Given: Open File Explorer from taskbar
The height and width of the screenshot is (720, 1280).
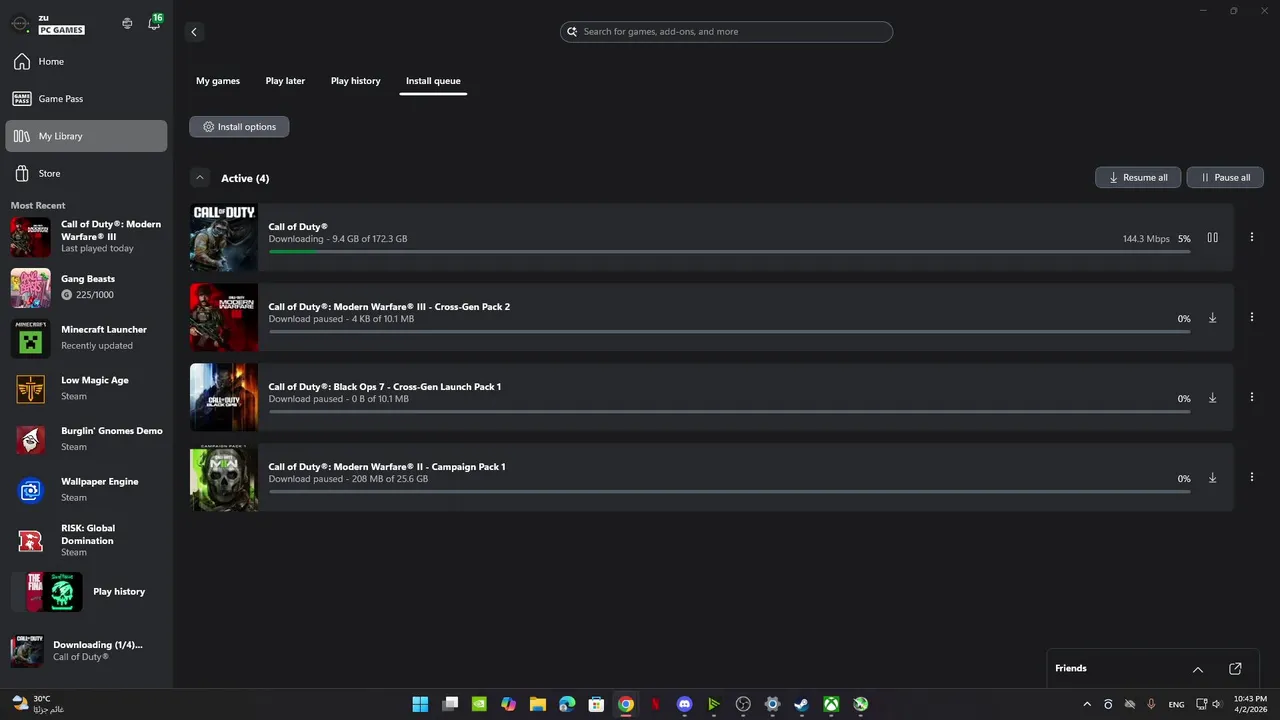Looking at the screenshot, I should point(538,704).
